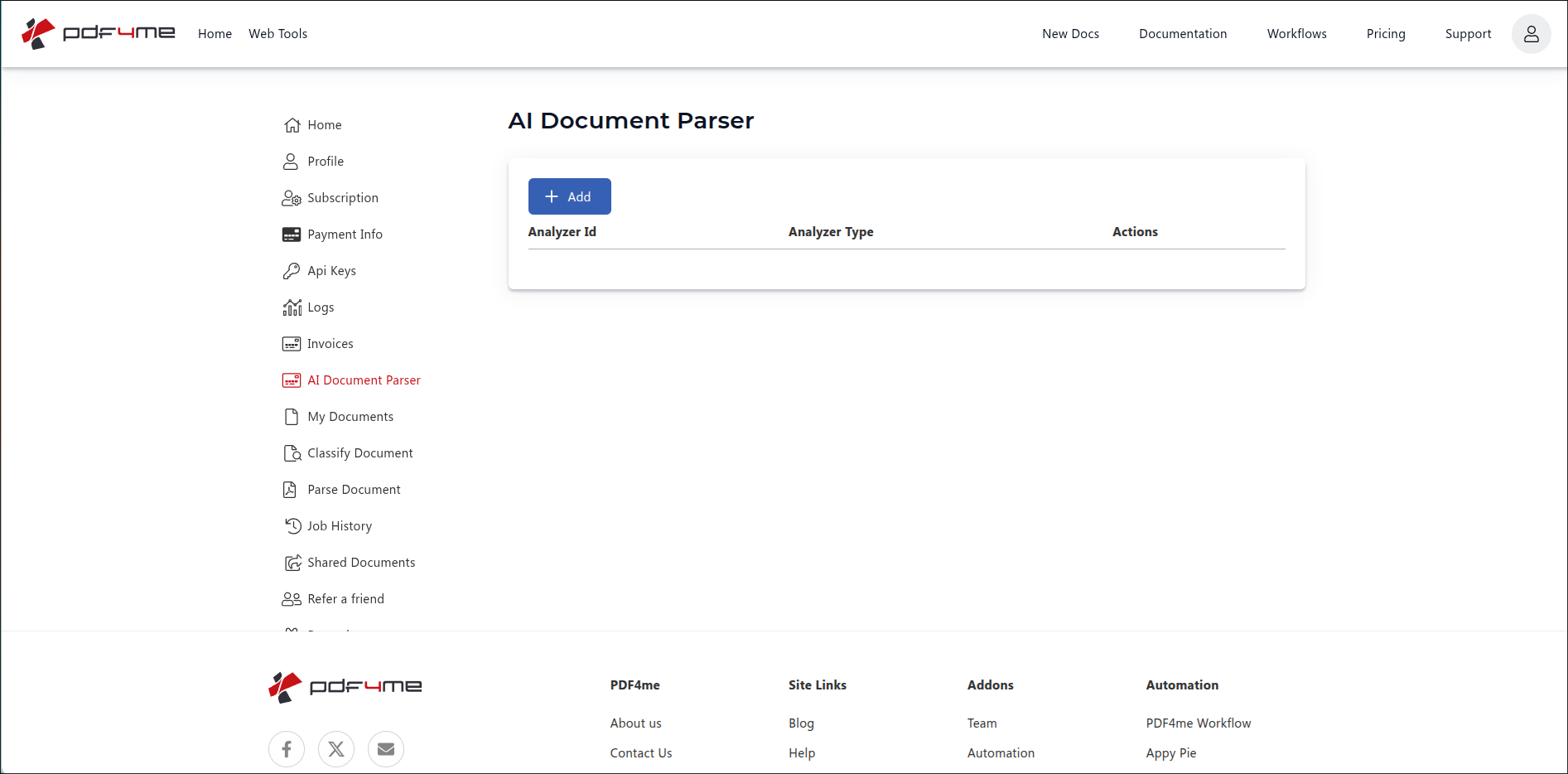
Task: Click the Parse Document PDF icon
Action: (290, 490)
